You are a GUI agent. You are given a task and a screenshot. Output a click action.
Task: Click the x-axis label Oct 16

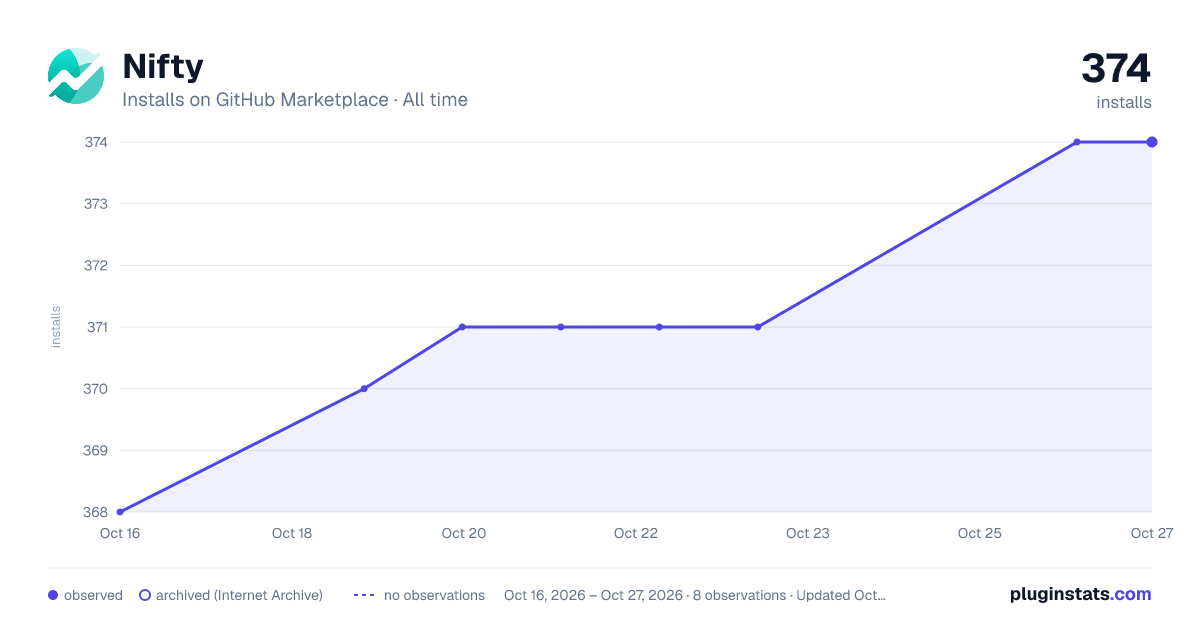pyautogui.click(x=120, y=533)
